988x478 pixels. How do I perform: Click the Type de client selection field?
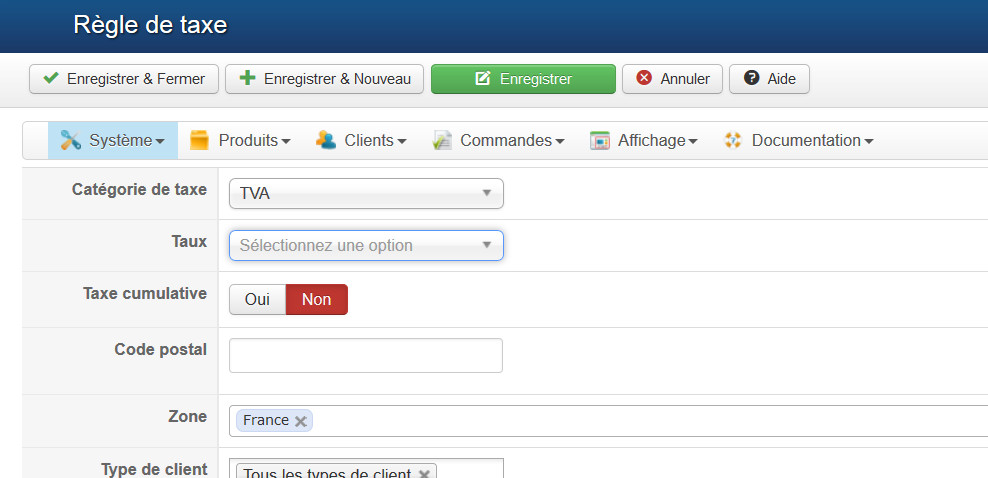click(366, 469)
